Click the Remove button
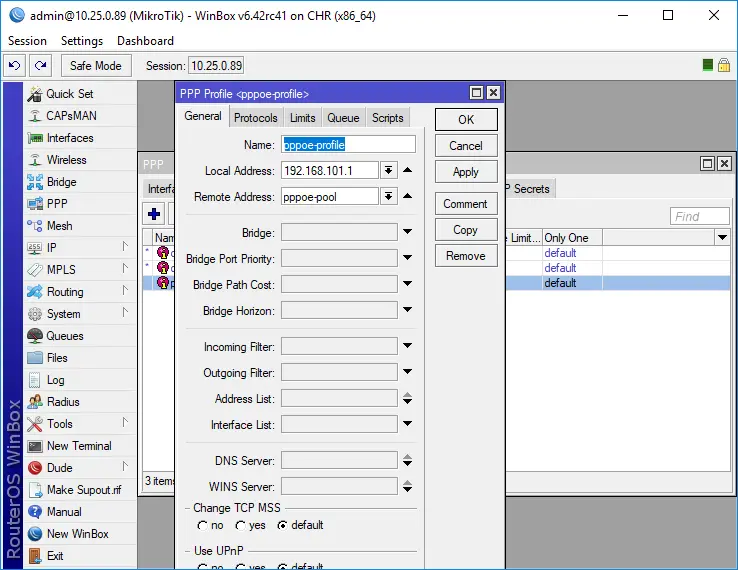The width and height of the screenshot is (738, 570). (466, 256)
